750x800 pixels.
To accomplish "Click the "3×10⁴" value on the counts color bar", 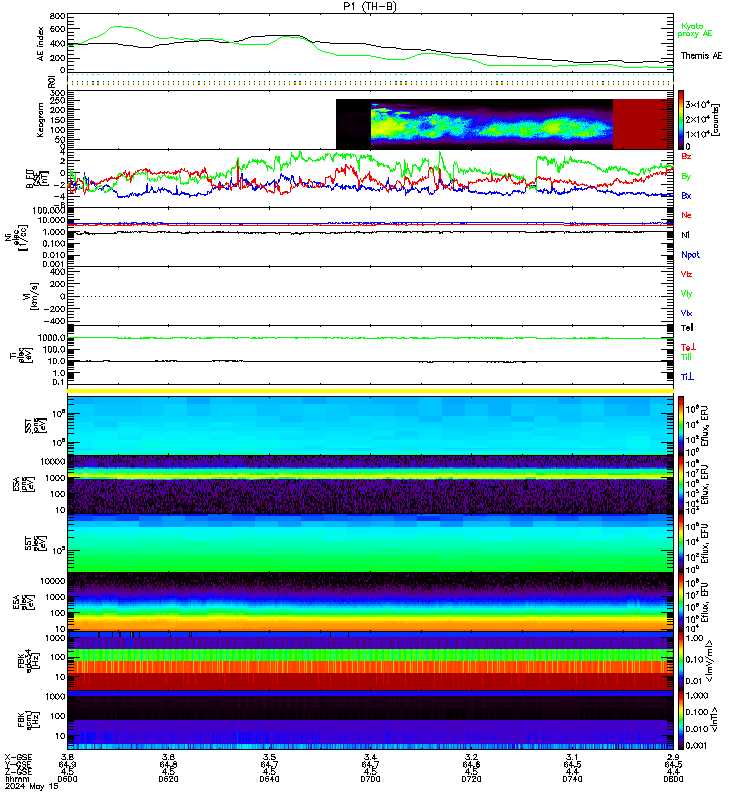I will [697, 105].
